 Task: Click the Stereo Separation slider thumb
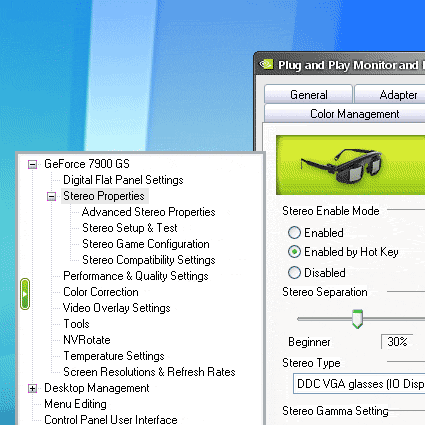click(357, 319)
